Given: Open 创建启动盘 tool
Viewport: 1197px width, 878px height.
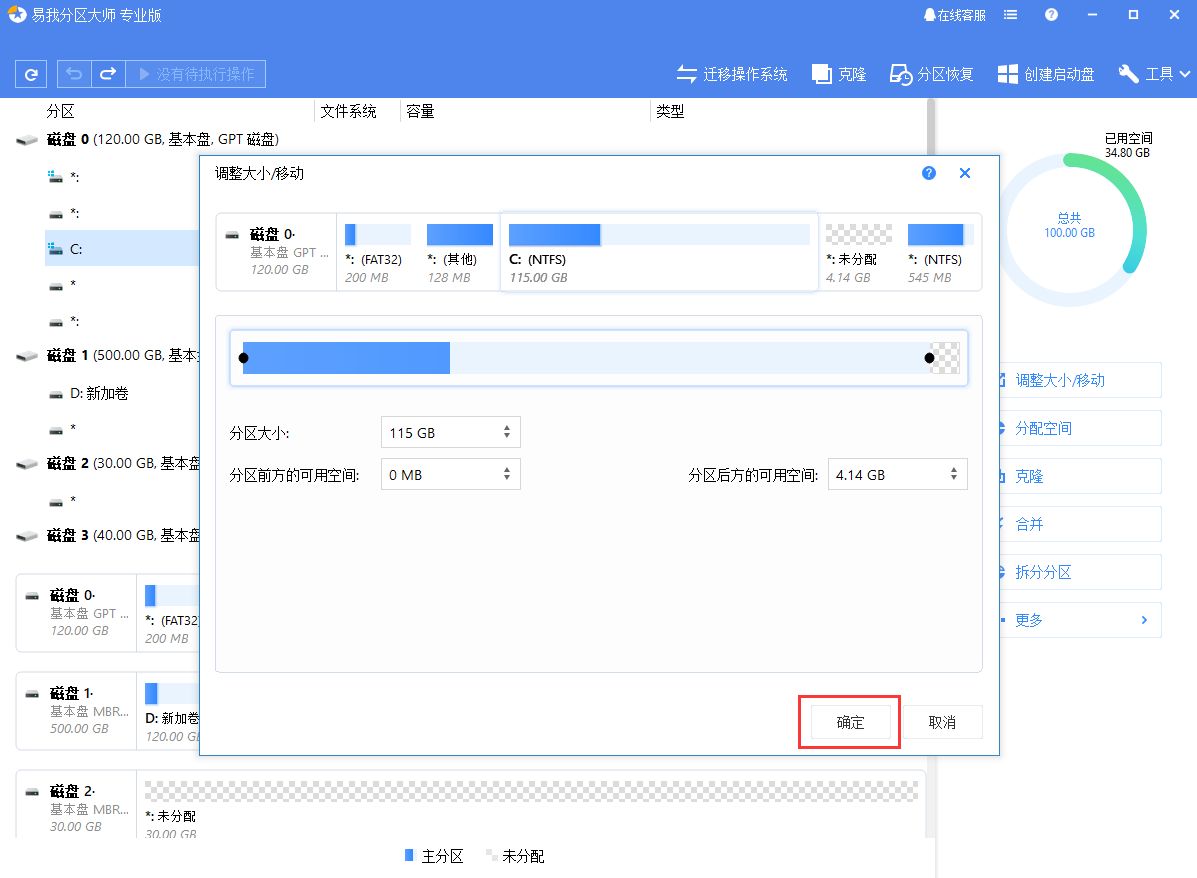Looking at the screenshot, I should coord(1046,74).
